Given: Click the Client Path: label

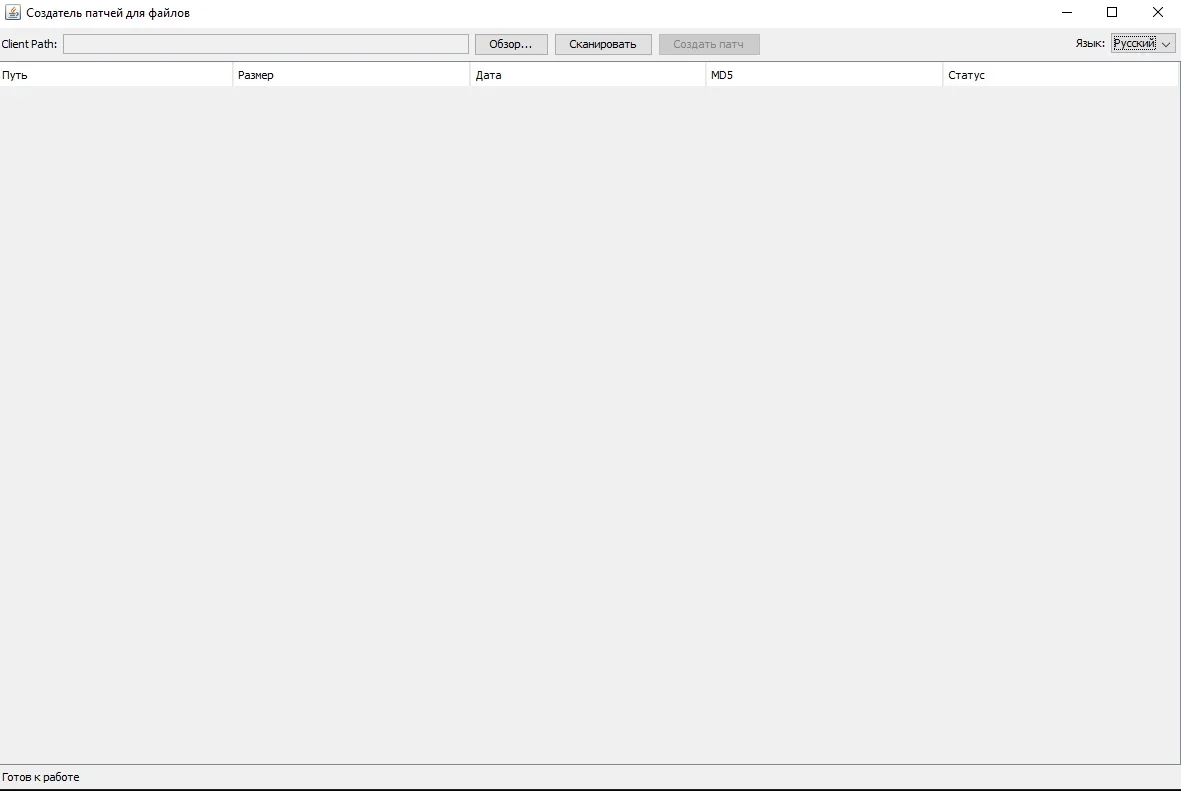Looking at the screenshot, I should point(29,44).
